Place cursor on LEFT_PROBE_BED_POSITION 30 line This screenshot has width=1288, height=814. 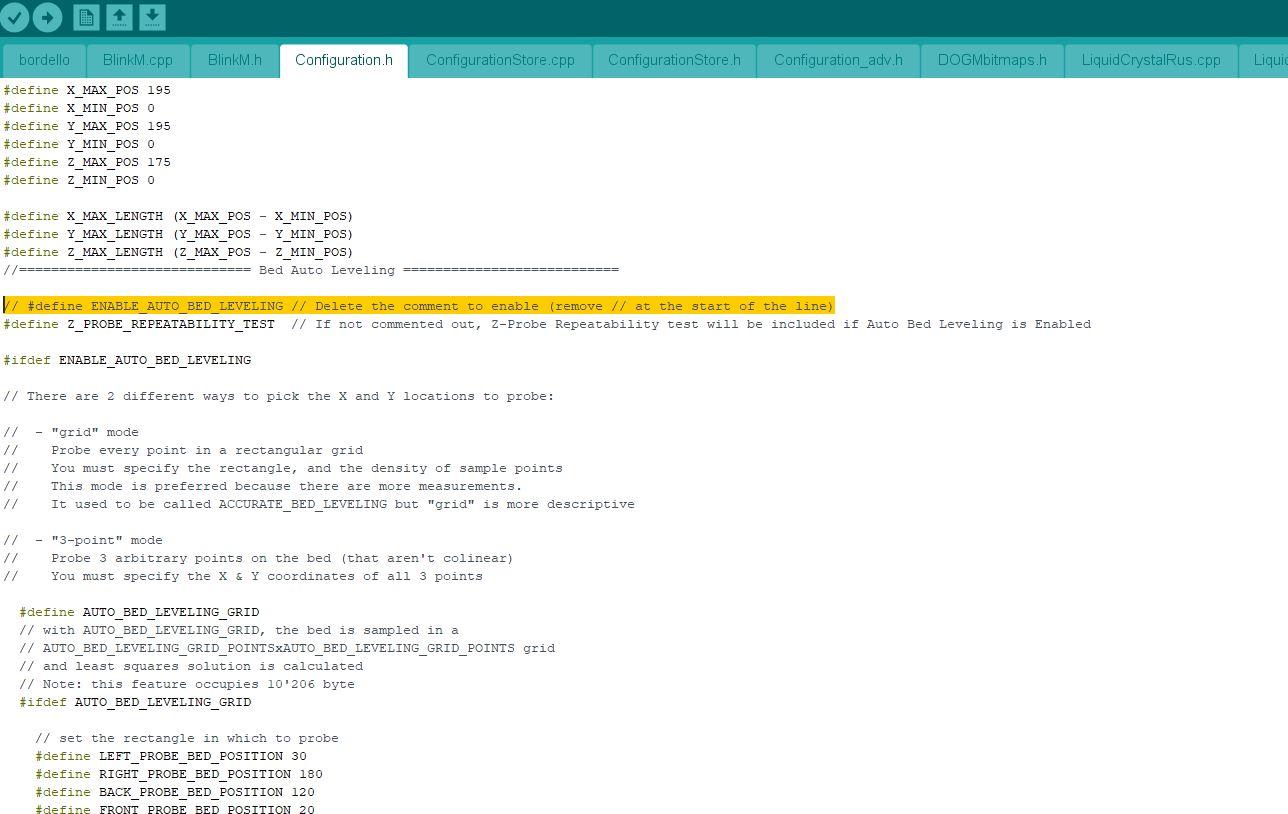click(171, 756)
